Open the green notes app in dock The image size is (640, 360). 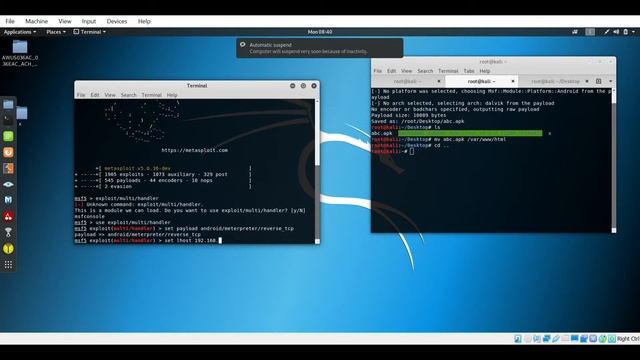tap(8, 136)
